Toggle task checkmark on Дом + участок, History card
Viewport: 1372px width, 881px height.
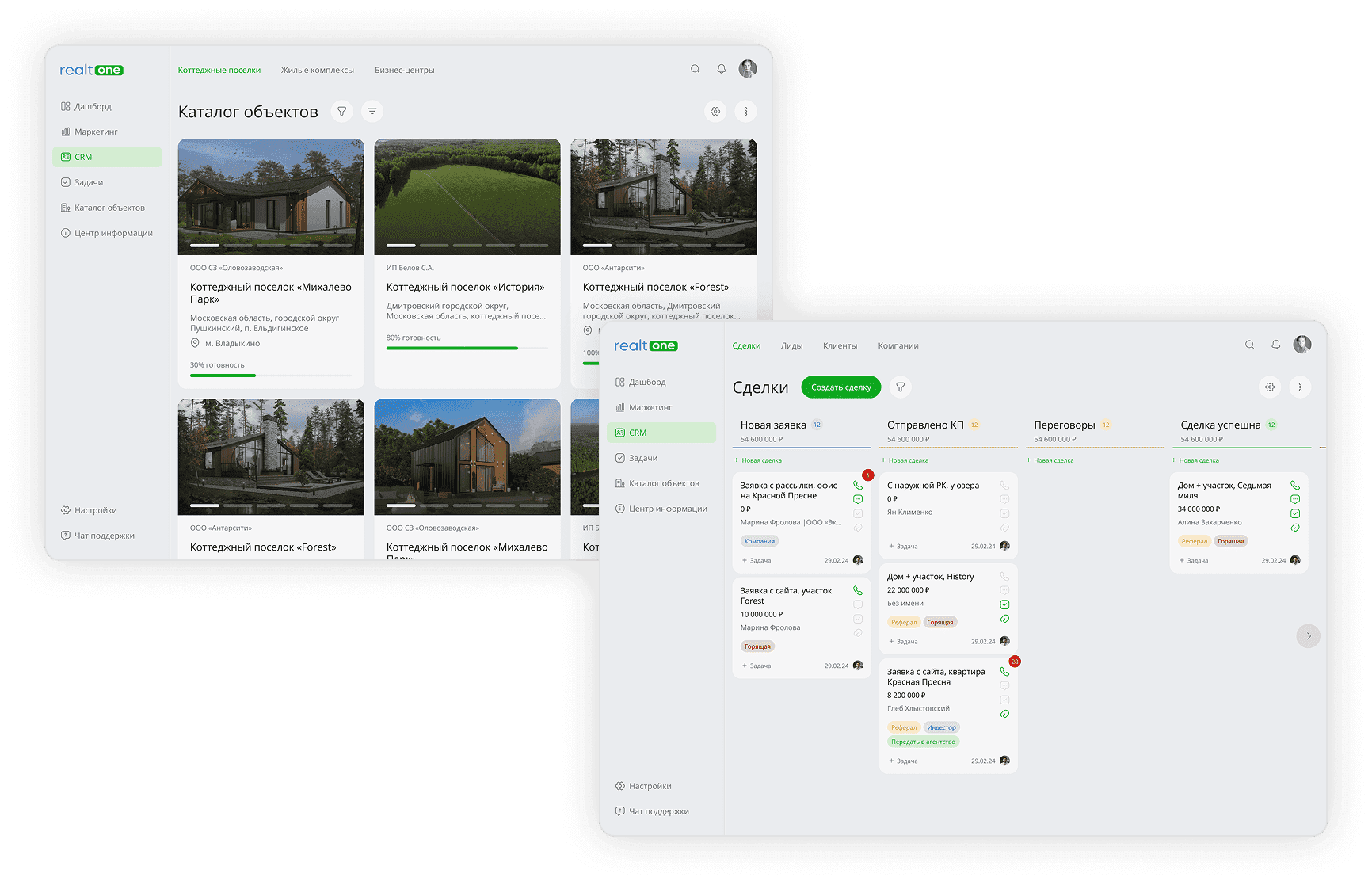1004,604
